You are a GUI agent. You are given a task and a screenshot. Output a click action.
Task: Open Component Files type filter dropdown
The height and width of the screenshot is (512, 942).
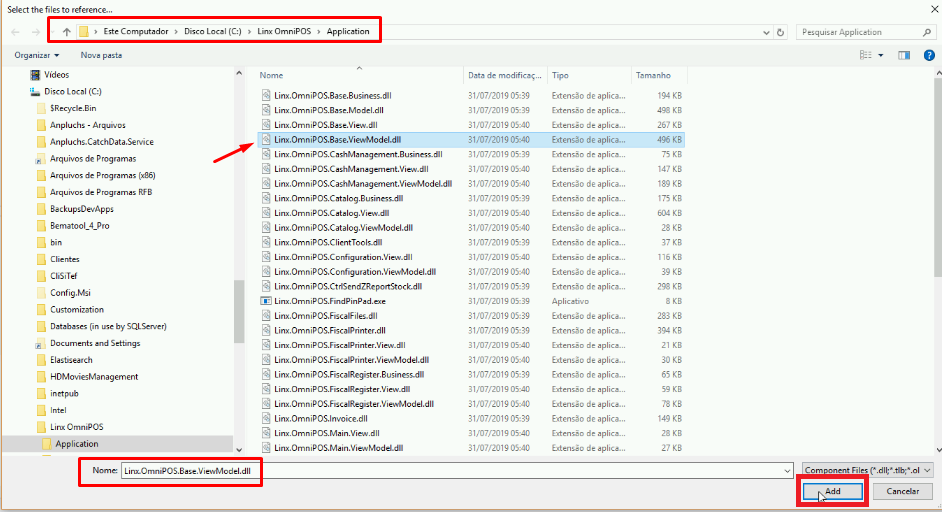[x=868, y=471]
